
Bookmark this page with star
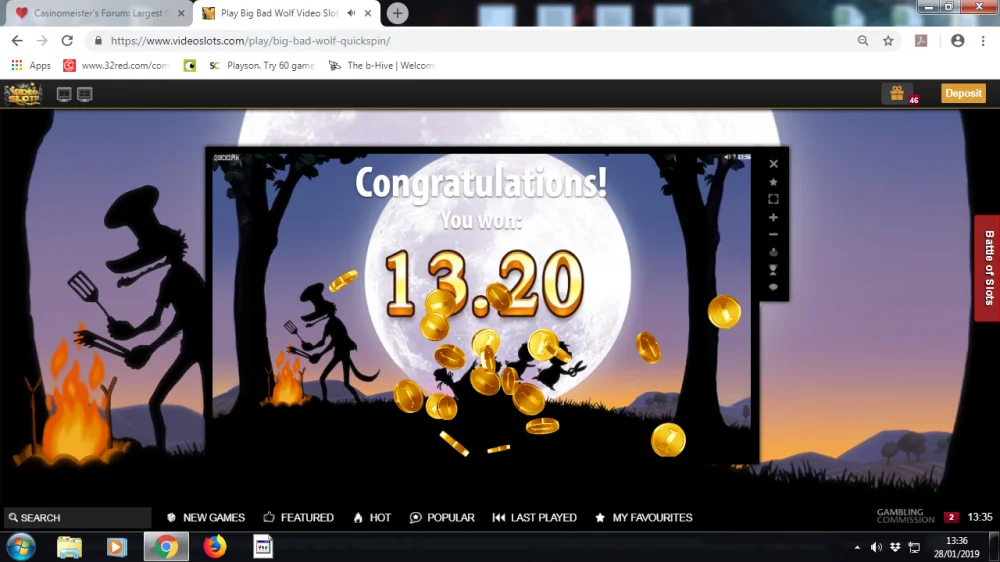[888, 41]
